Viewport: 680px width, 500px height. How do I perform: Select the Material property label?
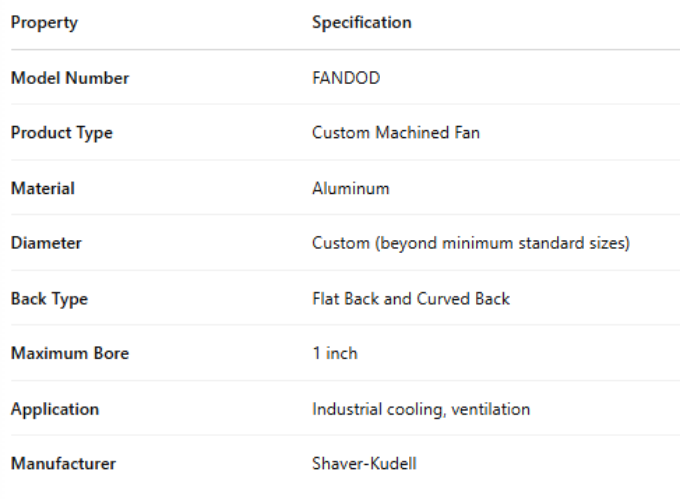coord(43,188)
